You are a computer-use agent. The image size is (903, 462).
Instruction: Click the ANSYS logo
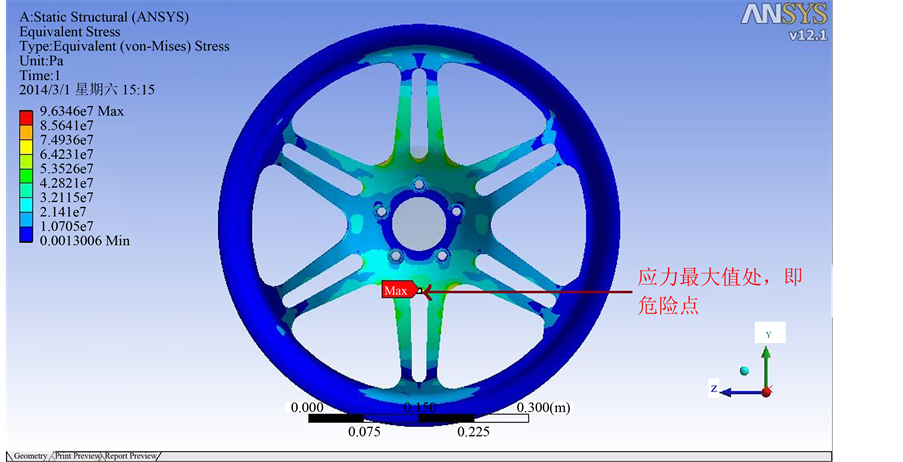(783, 15)
